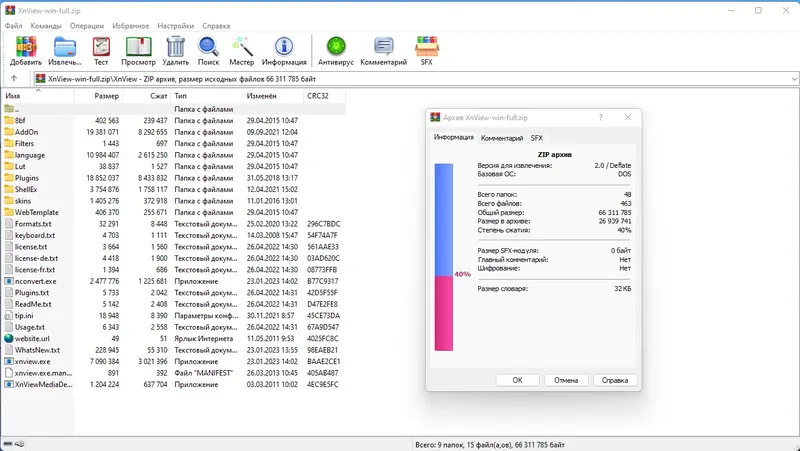Click the dialog help question mark

601,117
